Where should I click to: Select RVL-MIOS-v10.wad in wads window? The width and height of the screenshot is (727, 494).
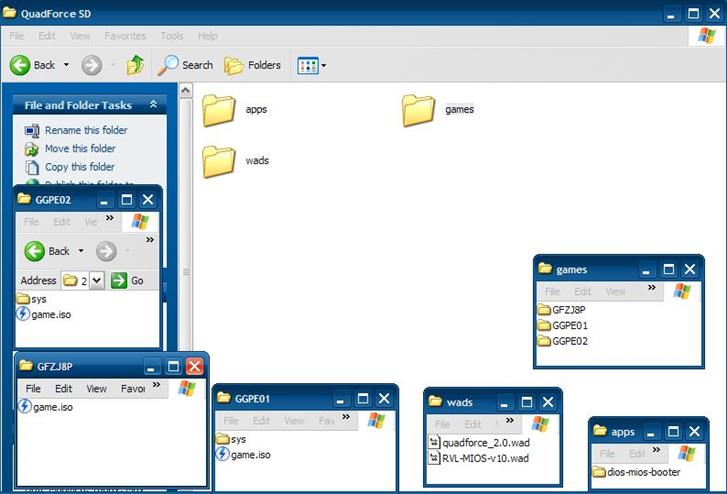pos(479,458)
